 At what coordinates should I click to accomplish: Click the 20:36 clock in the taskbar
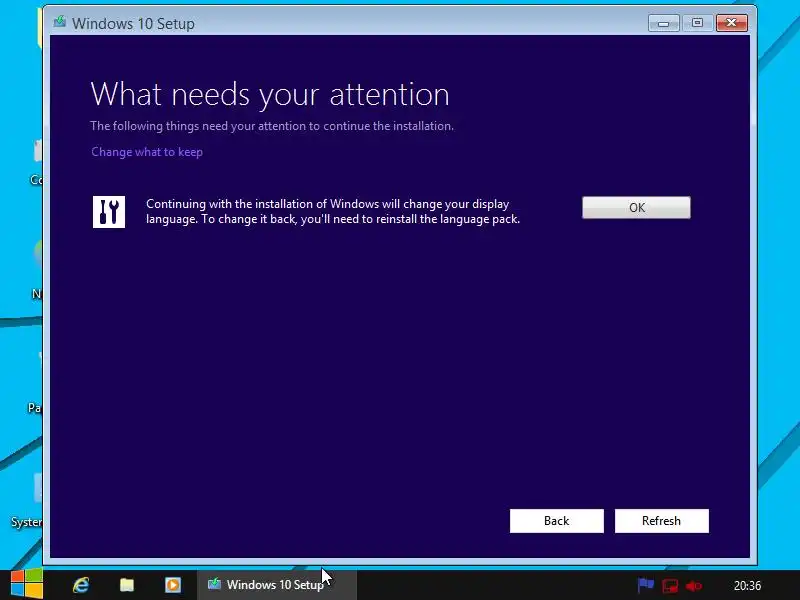pos(747,586)
